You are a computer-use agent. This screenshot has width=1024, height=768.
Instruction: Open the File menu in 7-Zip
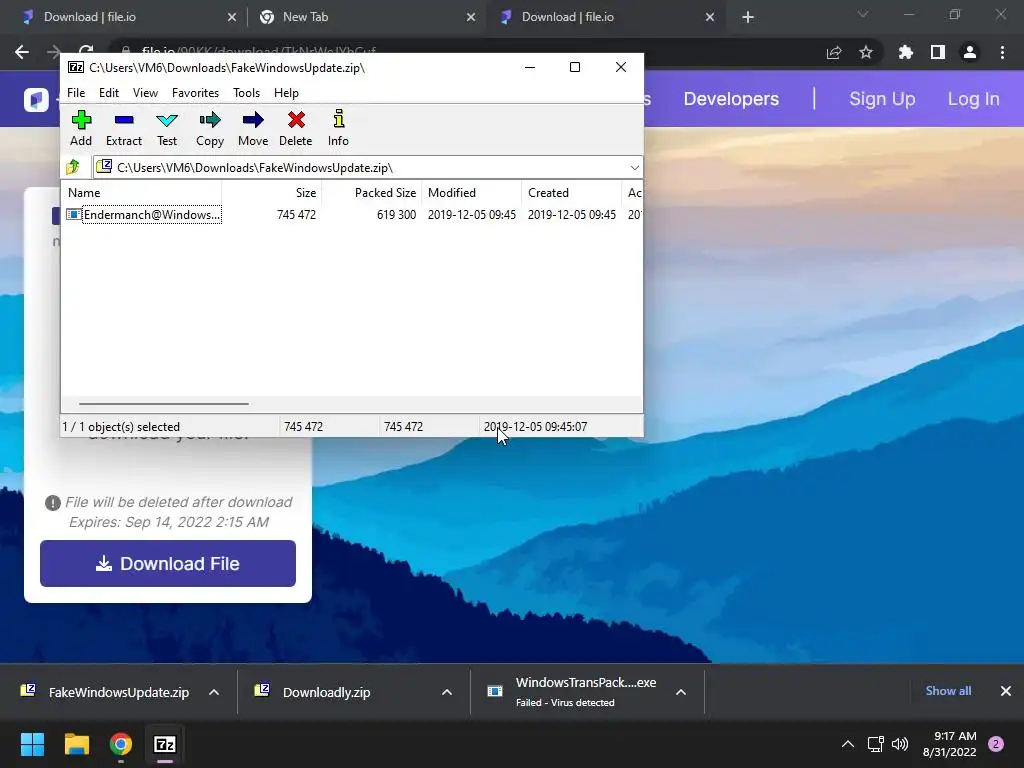76,93
